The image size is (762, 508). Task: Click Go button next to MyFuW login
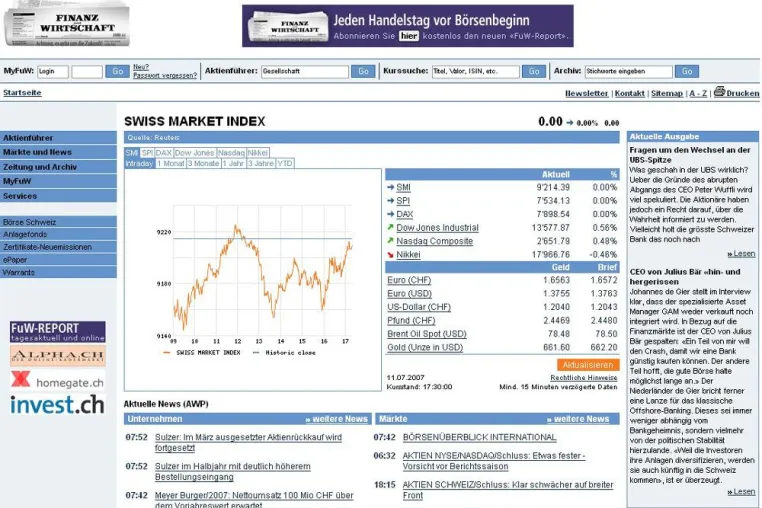tap(118, 71)
